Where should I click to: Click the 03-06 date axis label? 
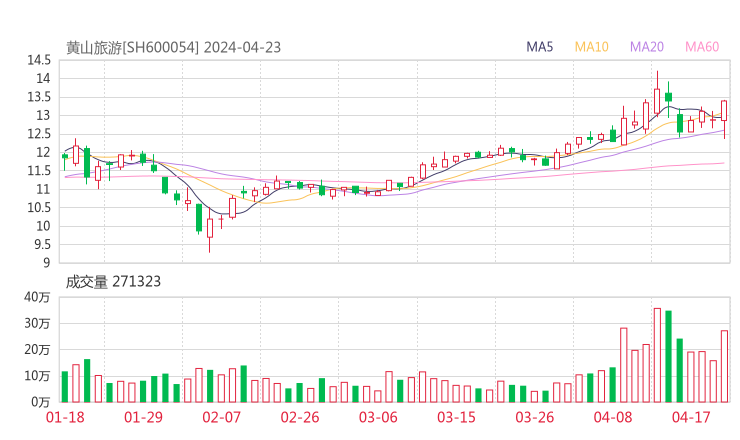[378, 417]
